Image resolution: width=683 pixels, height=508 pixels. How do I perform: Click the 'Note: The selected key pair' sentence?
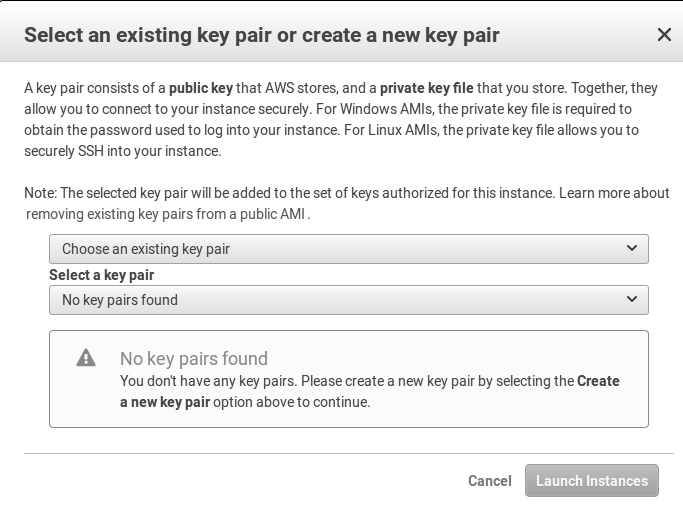tap(289, 193)
